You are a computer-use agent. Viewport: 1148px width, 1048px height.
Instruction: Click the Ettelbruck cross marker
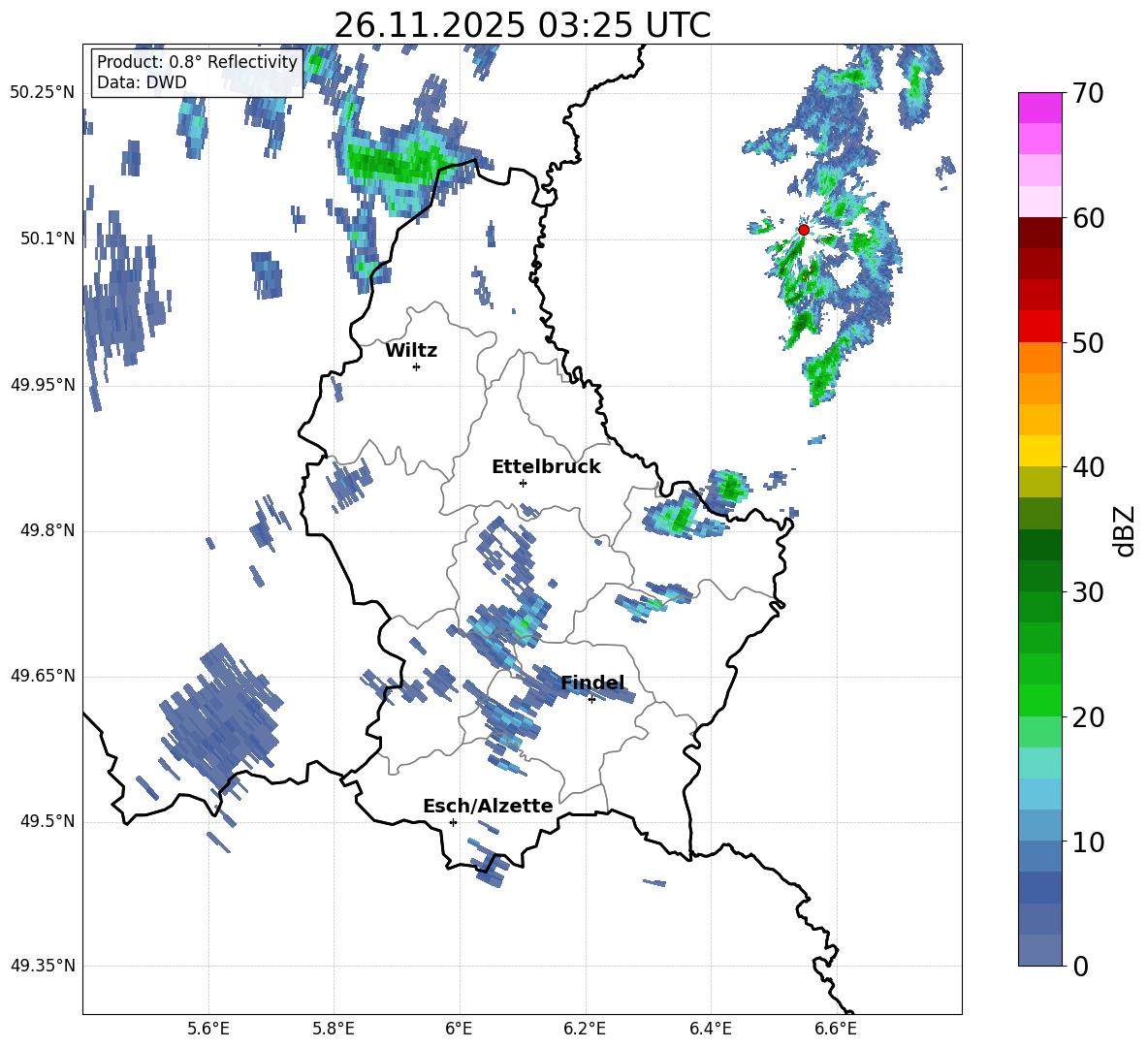click(x=523, y=483)
